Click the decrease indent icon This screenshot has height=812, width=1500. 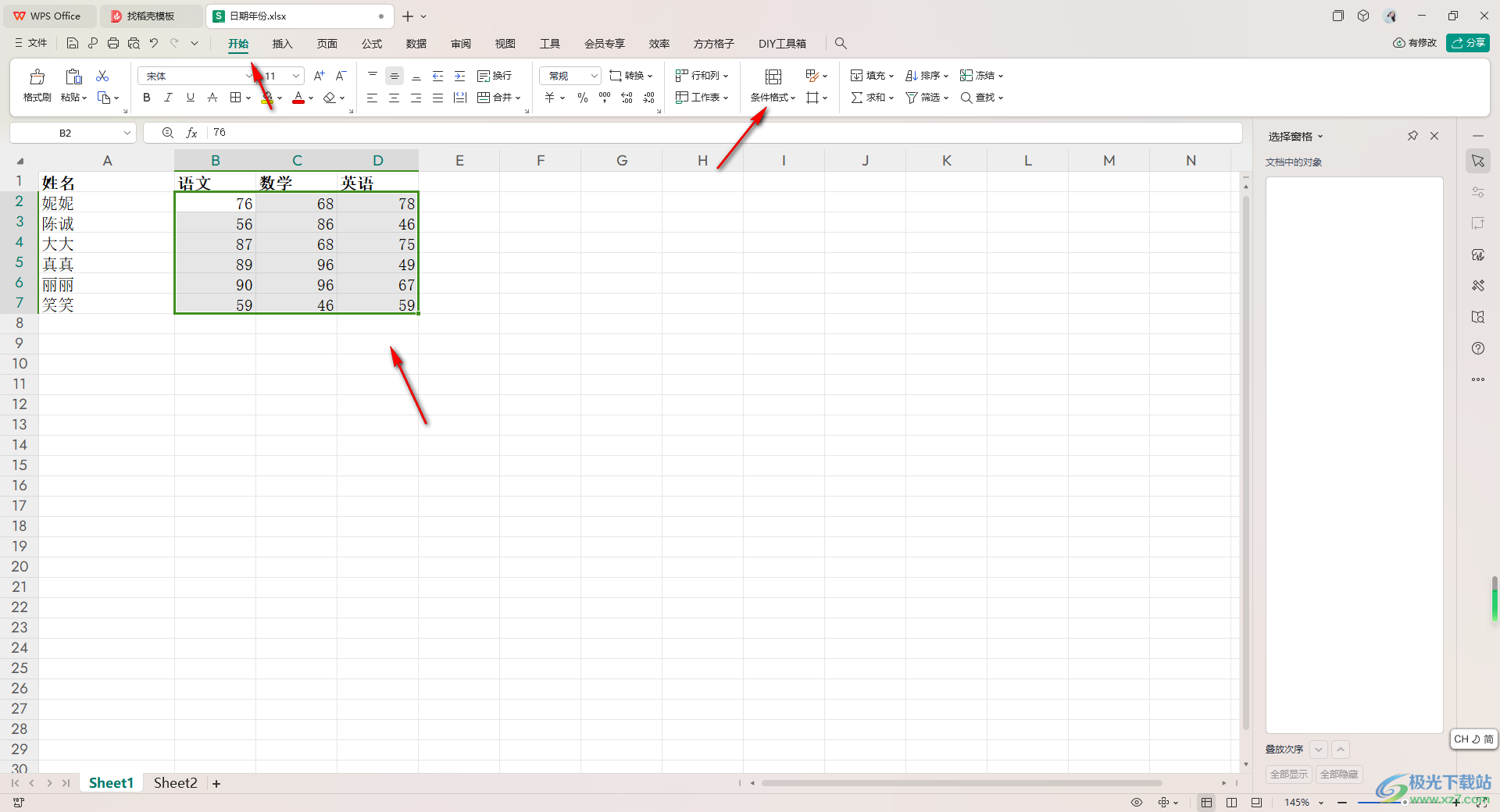pos(438,76)
